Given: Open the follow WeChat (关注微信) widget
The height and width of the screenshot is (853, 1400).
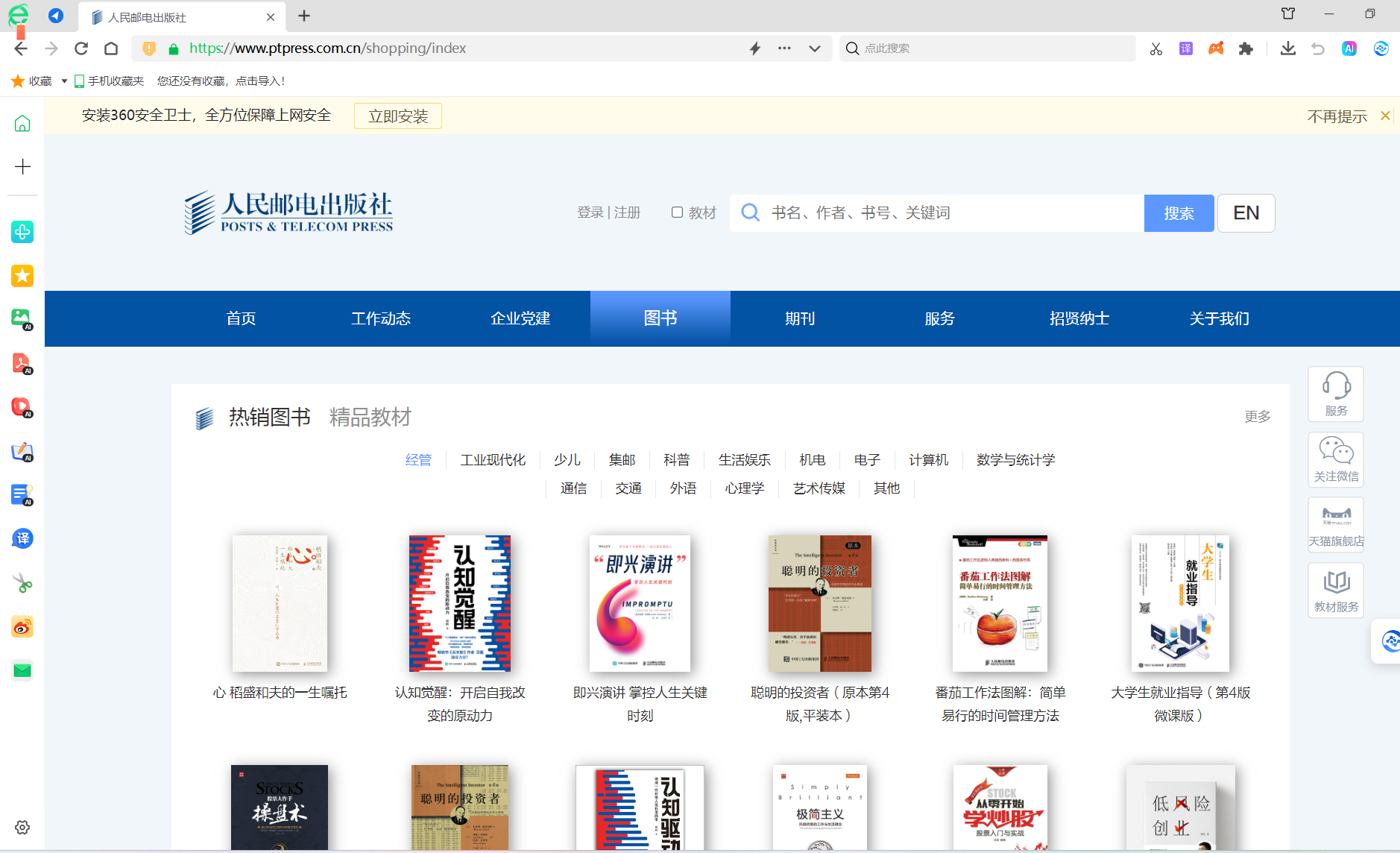Looking at the screenshot, I should (x=1336, y=460).
